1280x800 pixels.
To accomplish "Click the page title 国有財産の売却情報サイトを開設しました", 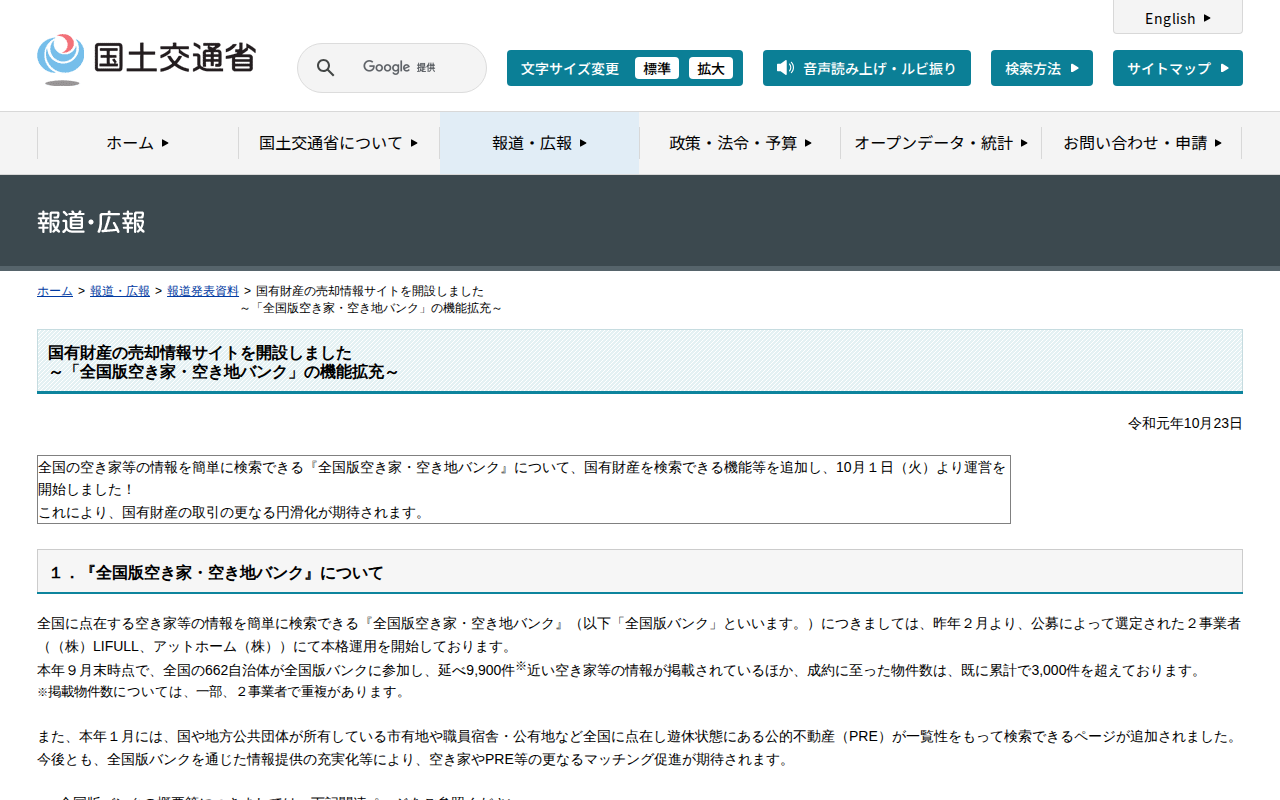I will [x=200, y=353].
